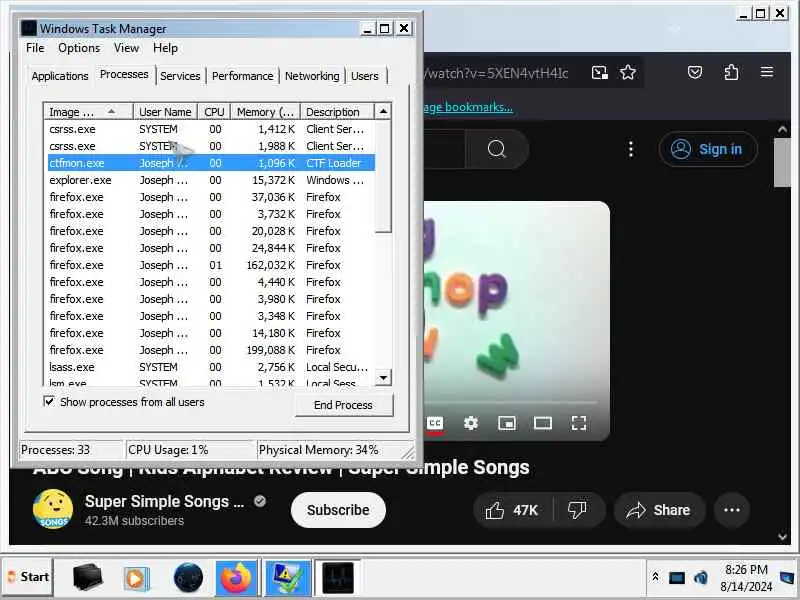This screenshot has width=800, height=600.
Task: Click the Firefox taskbar icon
Action: 237,578
